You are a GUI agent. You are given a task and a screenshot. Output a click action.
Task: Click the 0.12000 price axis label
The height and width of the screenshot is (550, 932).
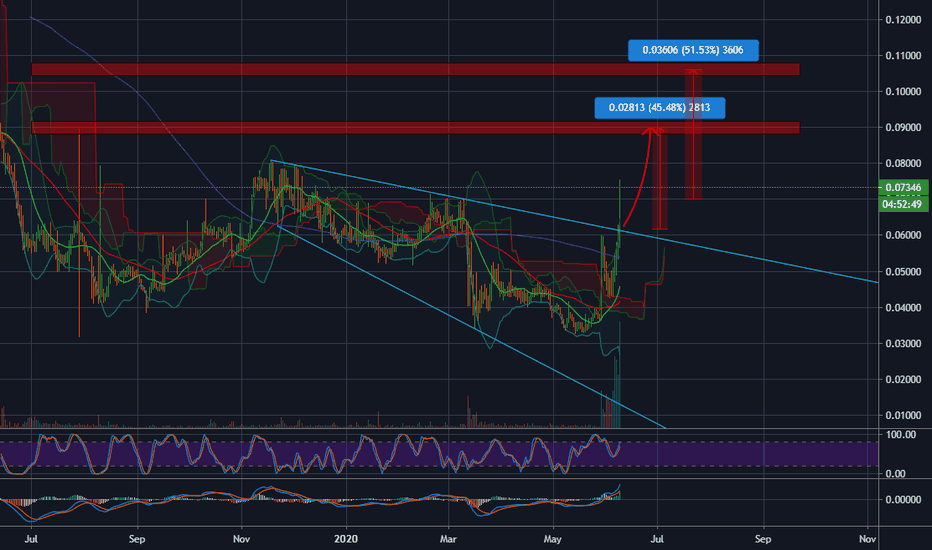(x=903, y=20)
